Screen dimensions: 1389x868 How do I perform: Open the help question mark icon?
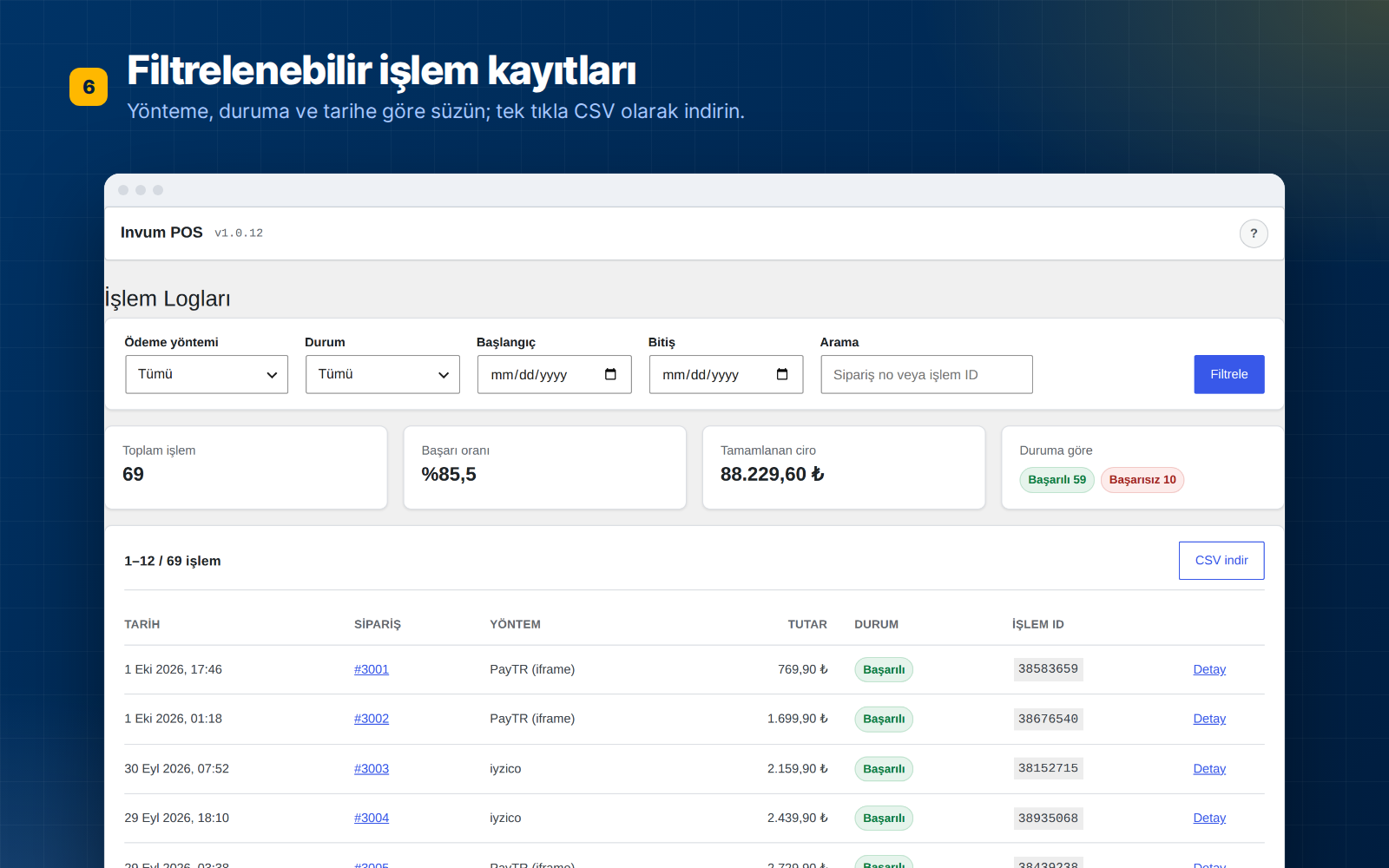click(1254, 233)
